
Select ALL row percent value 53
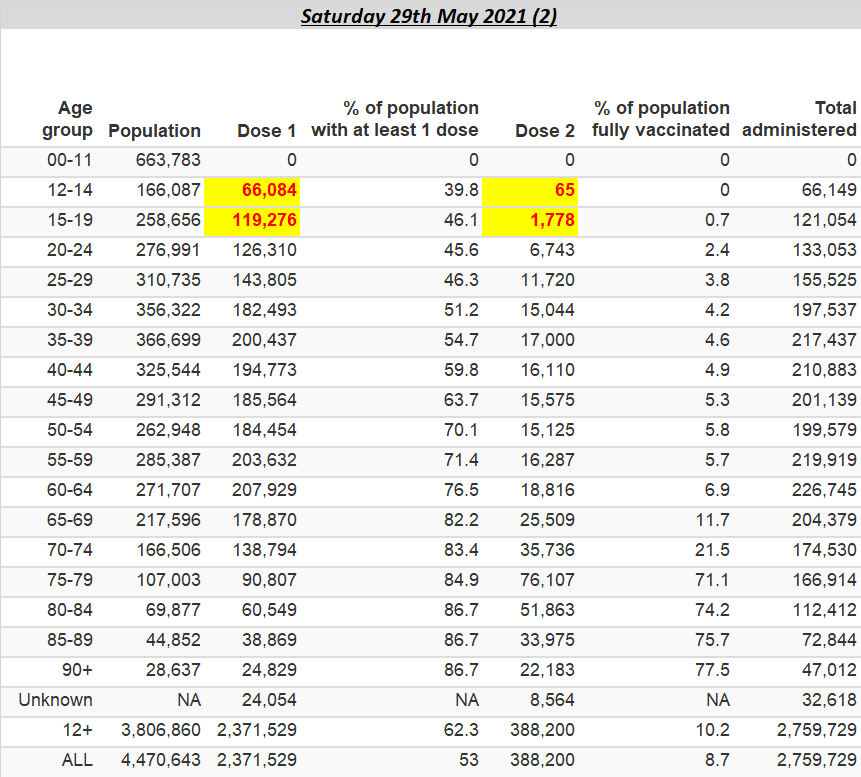(469, 760)
